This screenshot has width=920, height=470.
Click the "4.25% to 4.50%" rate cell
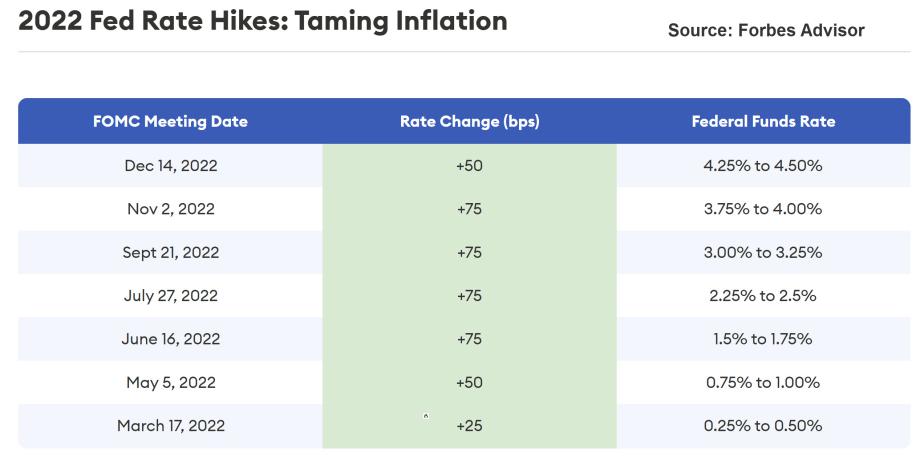(763, 166)
